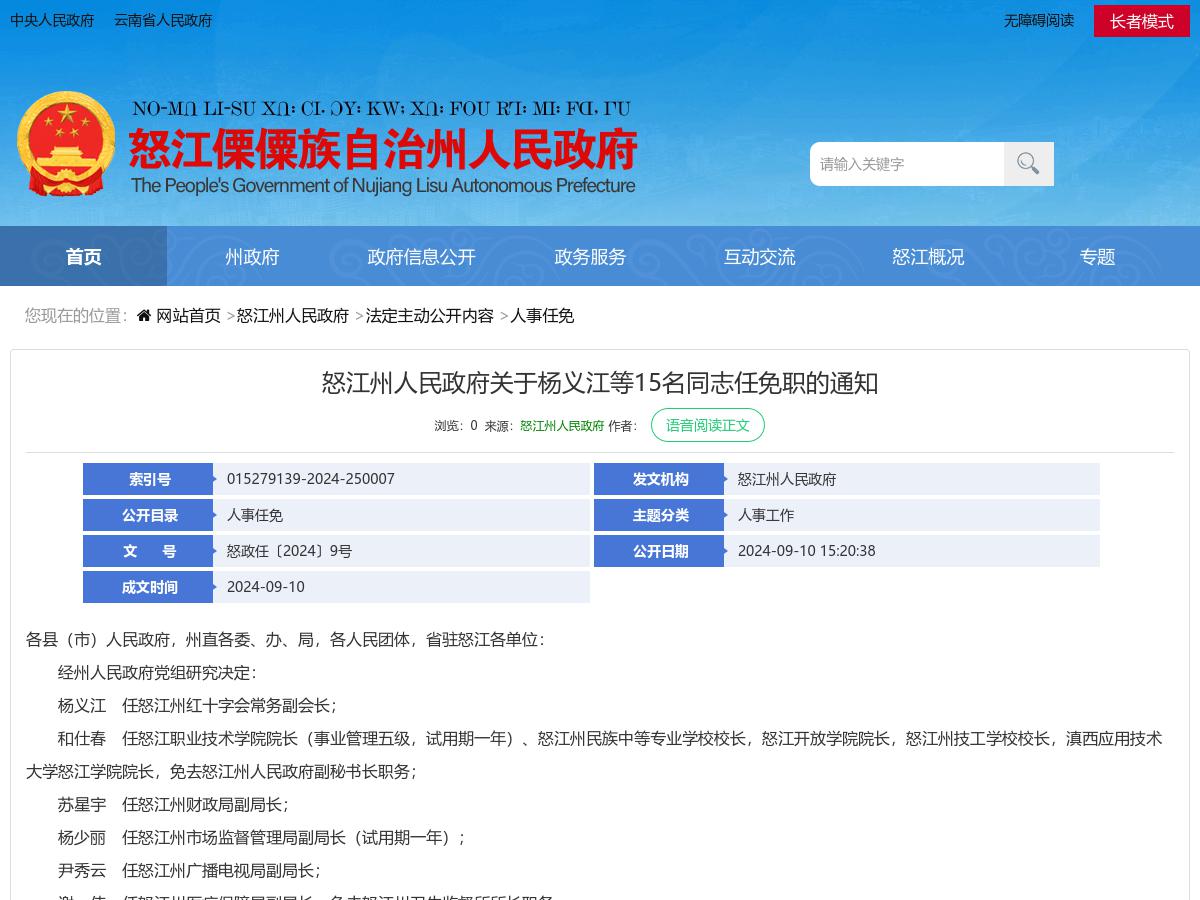
Task: Open 云南省人民政府 link
Action: coord(162,20)
